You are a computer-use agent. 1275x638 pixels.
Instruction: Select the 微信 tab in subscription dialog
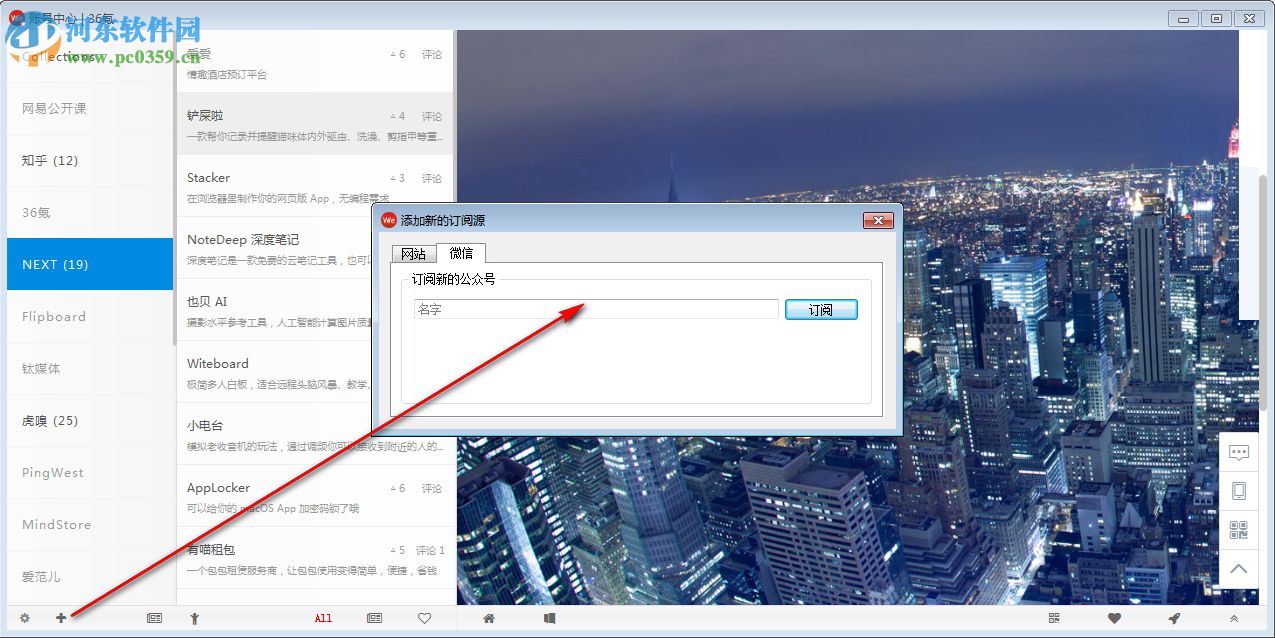click(x=461, y=253)
